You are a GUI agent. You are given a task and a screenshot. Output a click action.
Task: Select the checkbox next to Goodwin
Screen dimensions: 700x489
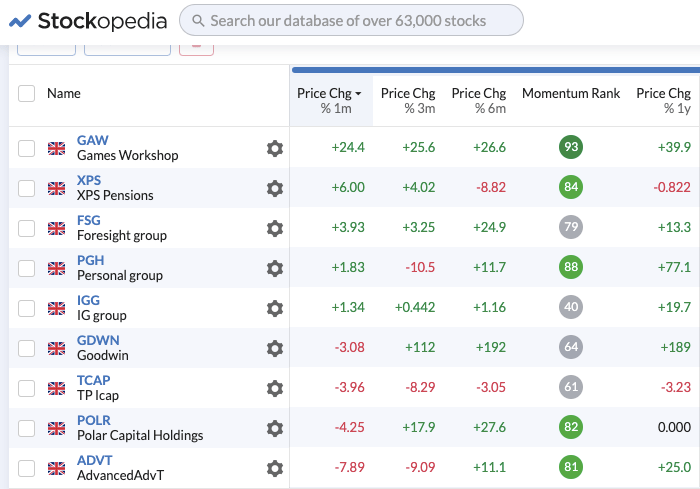[x=27, y=348]
